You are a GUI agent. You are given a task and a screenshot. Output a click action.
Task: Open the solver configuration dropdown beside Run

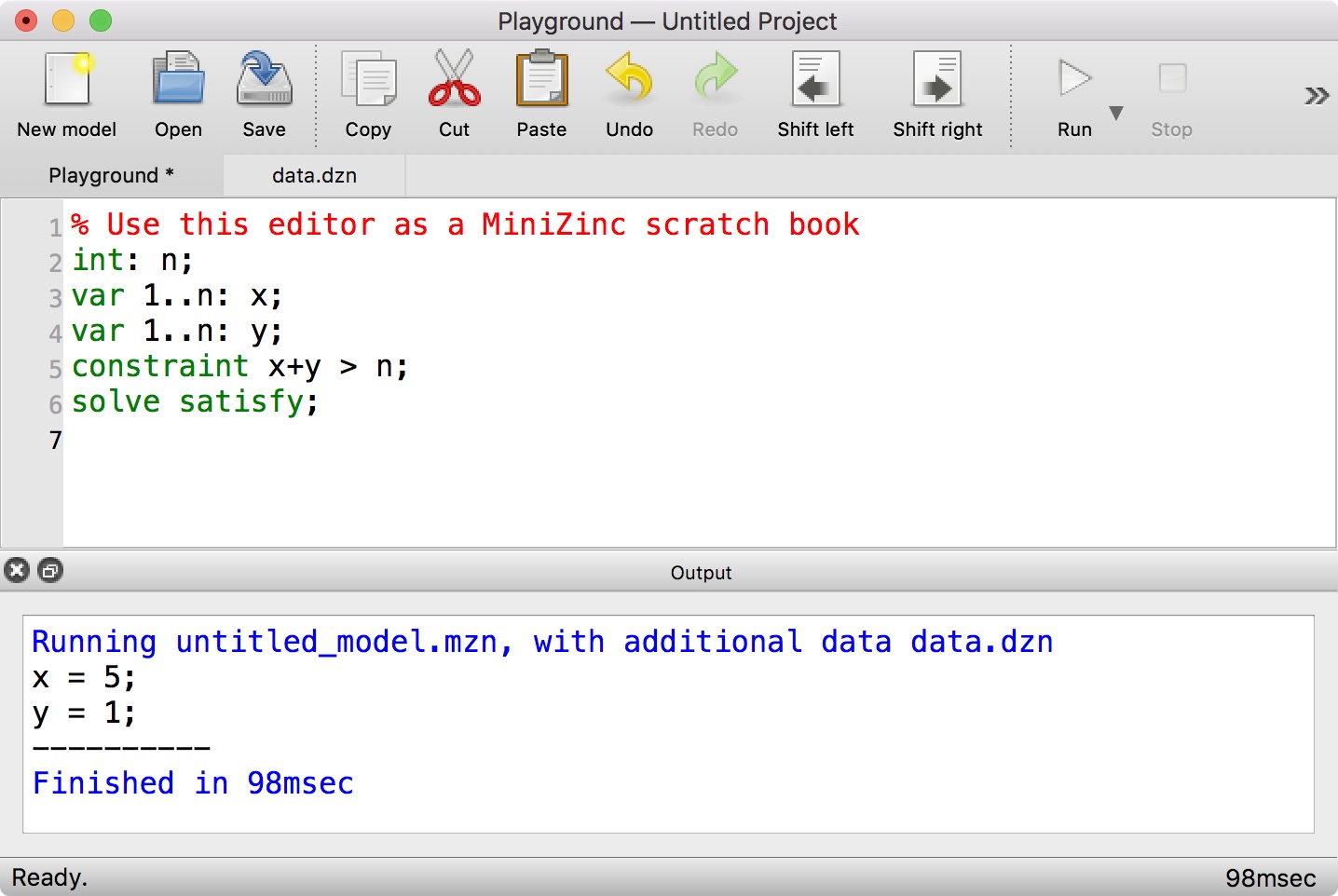click(x=1115, y=112)
